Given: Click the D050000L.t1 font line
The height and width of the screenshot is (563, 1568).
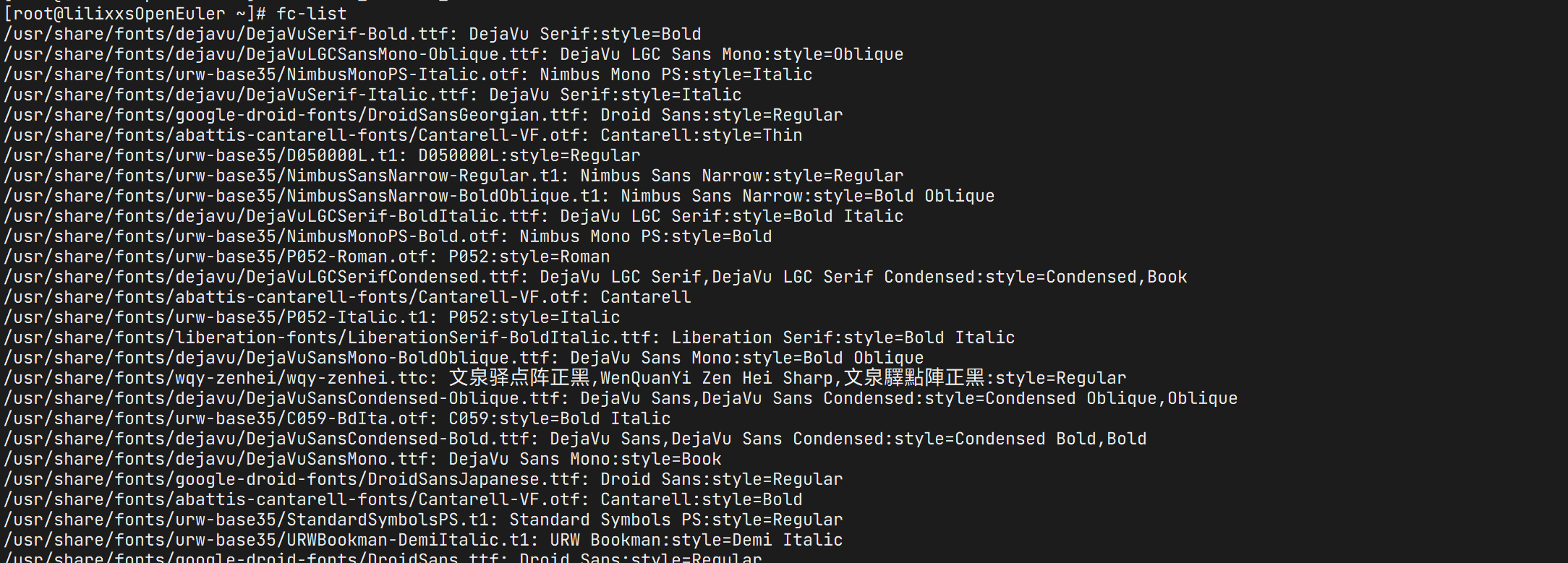Looking at the screenshot, I should tap(322, 155).
